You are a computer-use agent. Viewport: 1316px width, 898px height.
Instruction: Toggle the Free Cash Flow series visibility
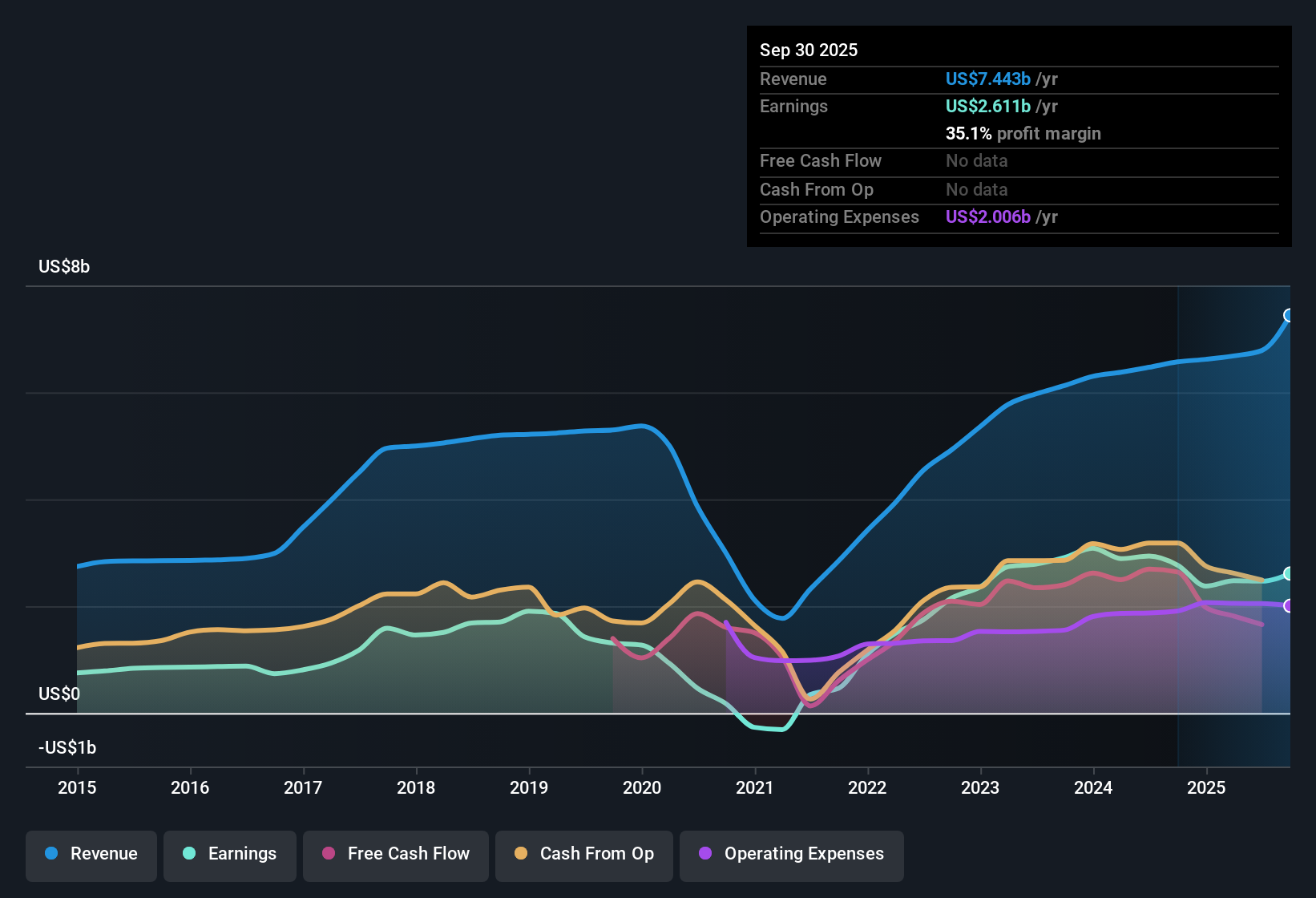(x=395, y=854)
